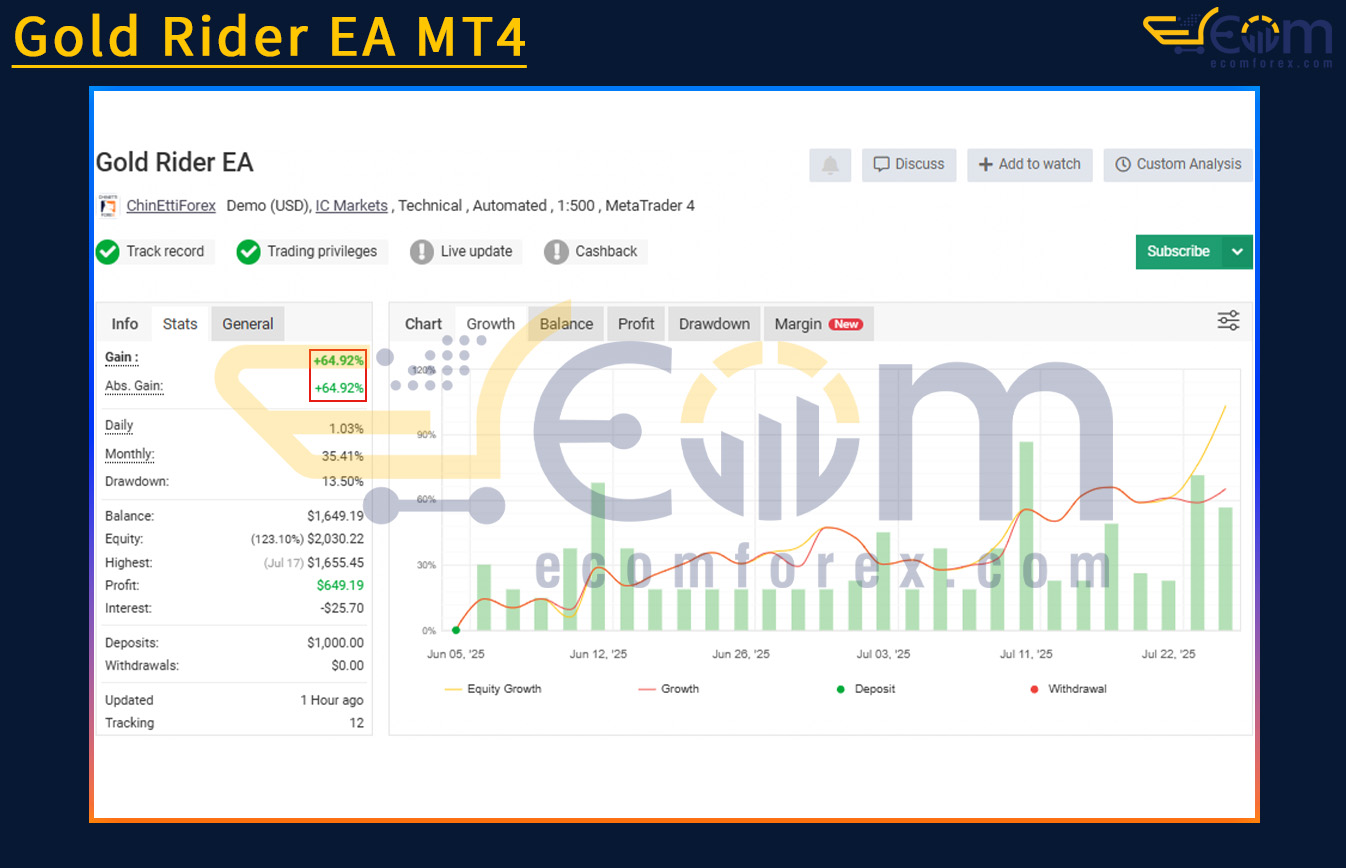The width and height of the screenshot is (1346, 868).
Task: Click the Track record checkmark icon
Action: (x=108, y=252)
